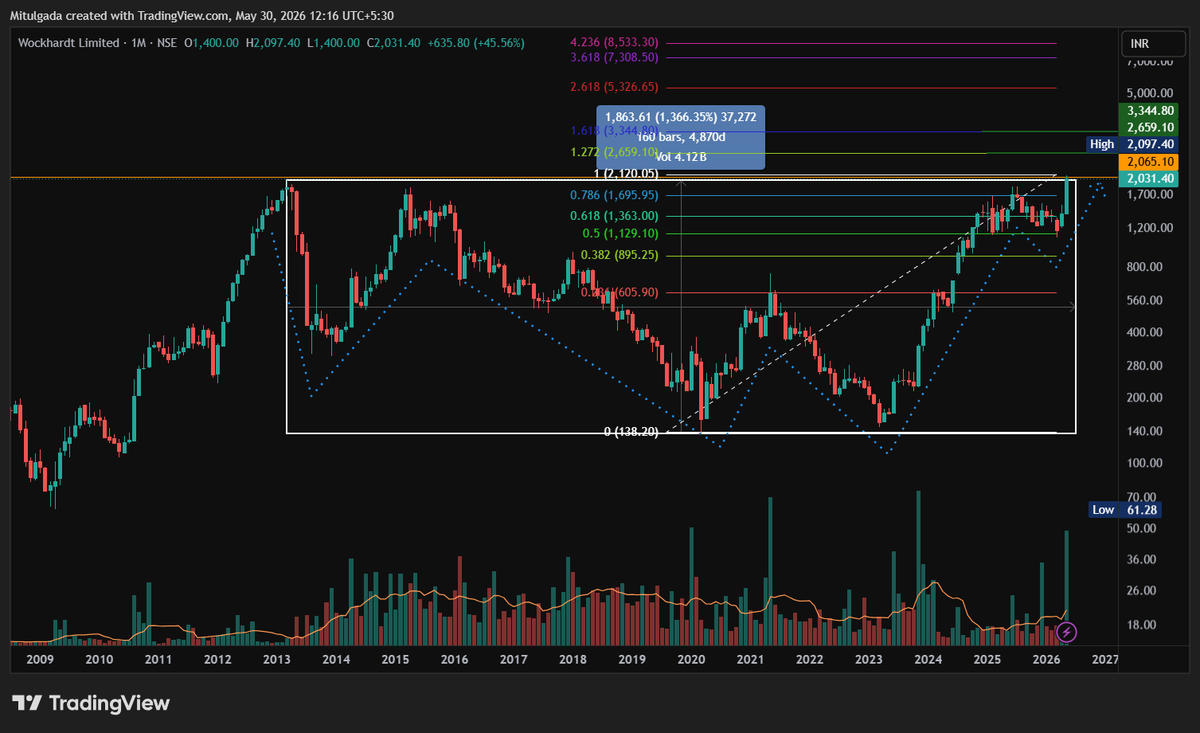
Task: Click the 2025 label on time axis
Action: click(987, 660)
